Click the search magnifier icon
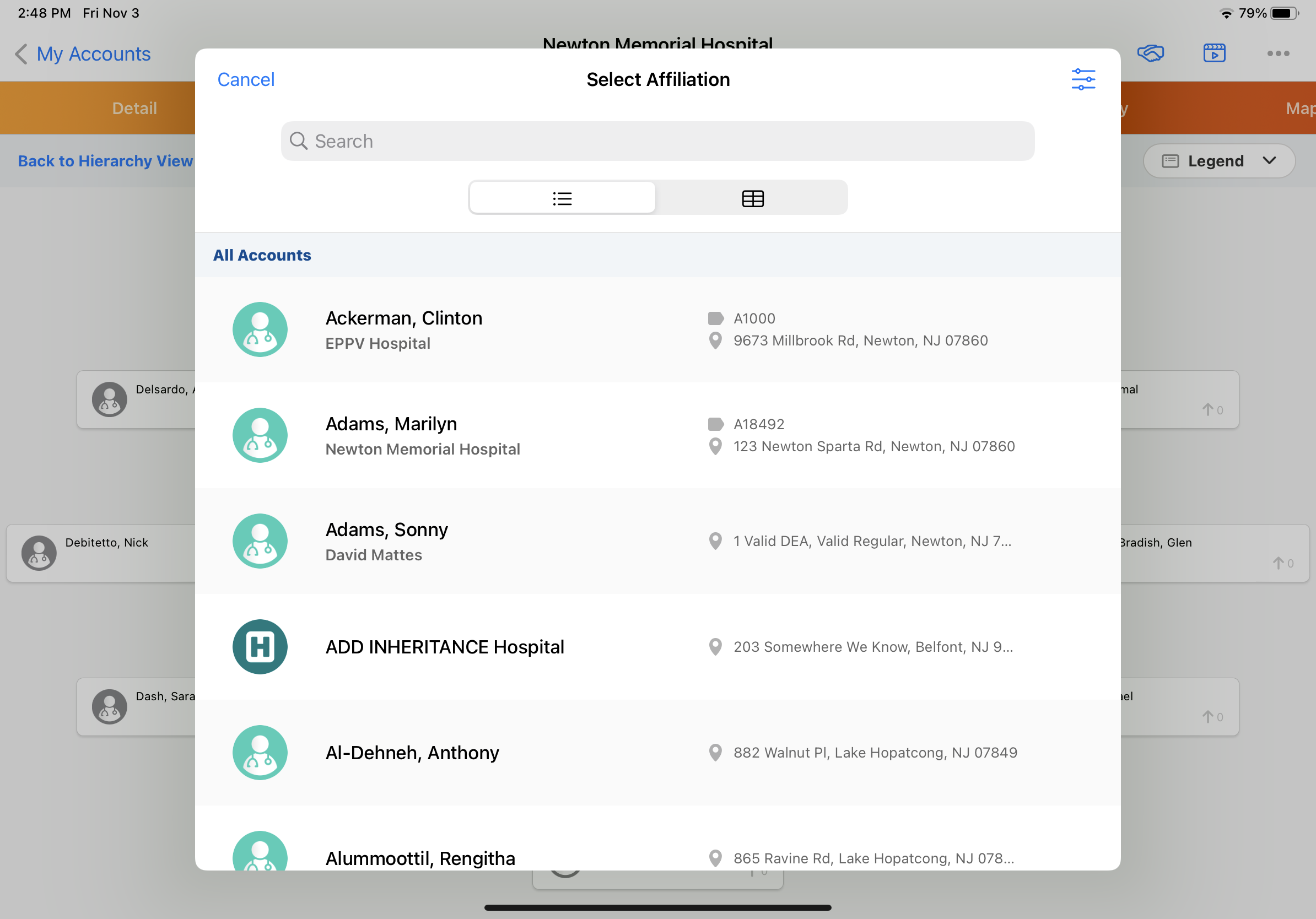This screenshot has height=919, width=1316. tap(299, 141)
